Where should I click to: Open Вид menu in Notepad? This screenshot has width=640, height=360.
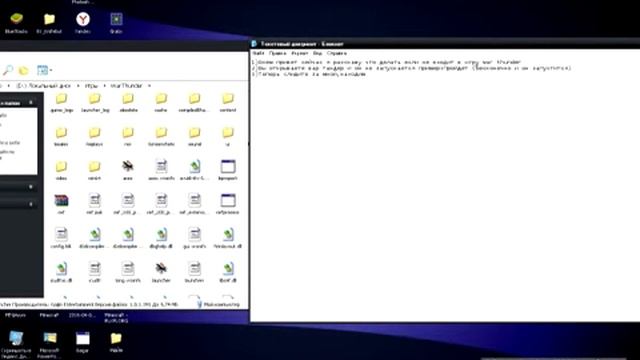[x=317, y=53]
